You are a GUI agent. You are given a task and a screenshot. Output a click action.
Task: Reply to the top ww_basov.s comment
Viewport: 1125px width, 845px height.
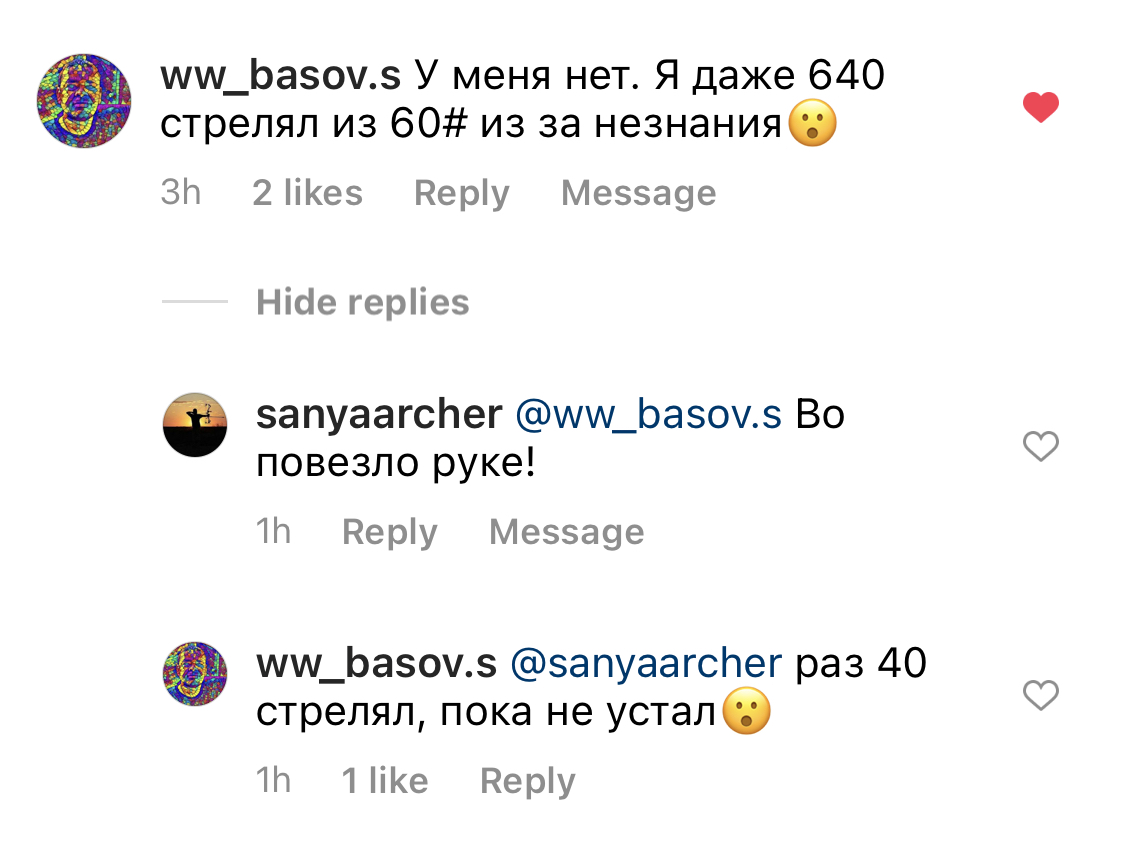click(461, 194)
